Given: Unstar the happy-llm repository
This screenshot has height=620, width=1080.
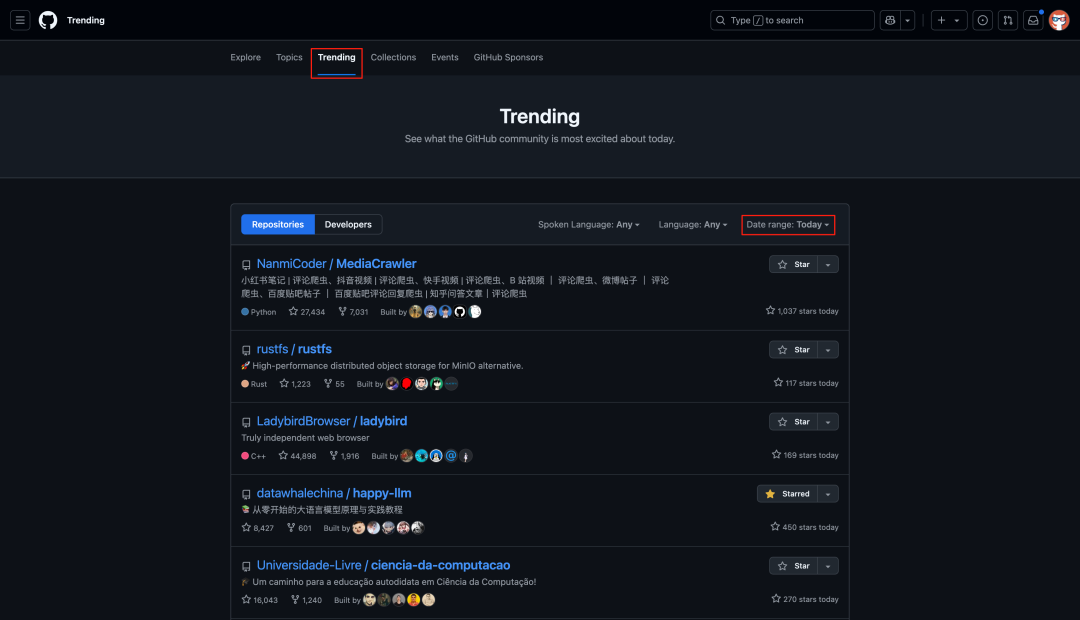Looking at the screenshot, I should tap(790, 493).
